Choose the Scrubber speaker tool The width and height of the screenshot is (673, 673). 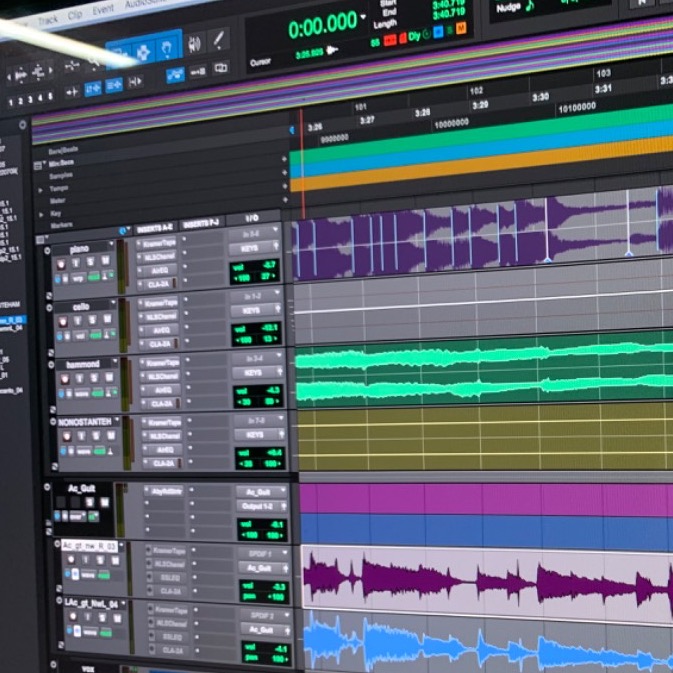pos(195,43)
